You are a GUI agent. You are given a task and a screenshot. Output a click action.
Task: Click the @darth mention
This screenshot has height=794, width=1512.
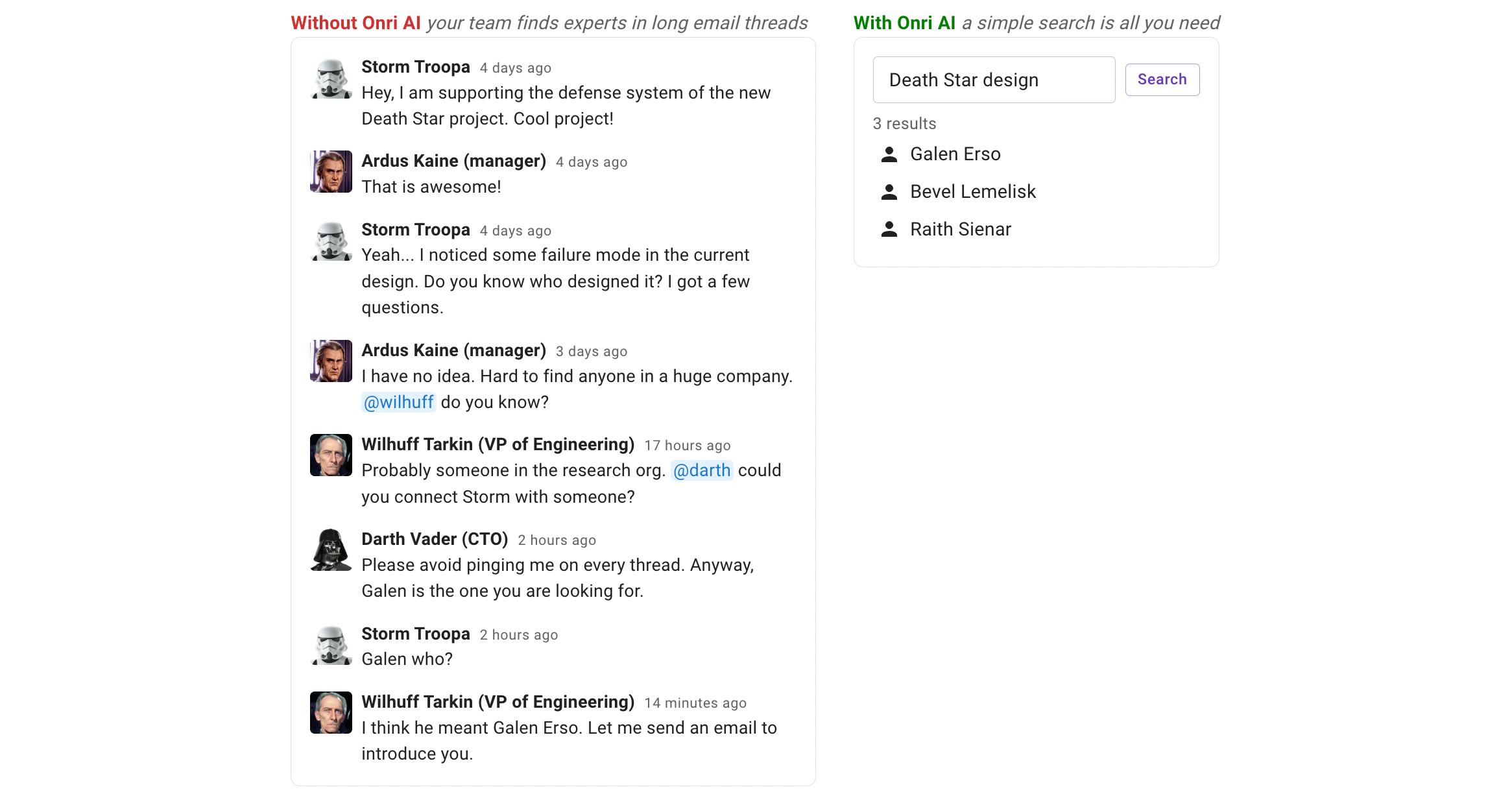(702, 471)
